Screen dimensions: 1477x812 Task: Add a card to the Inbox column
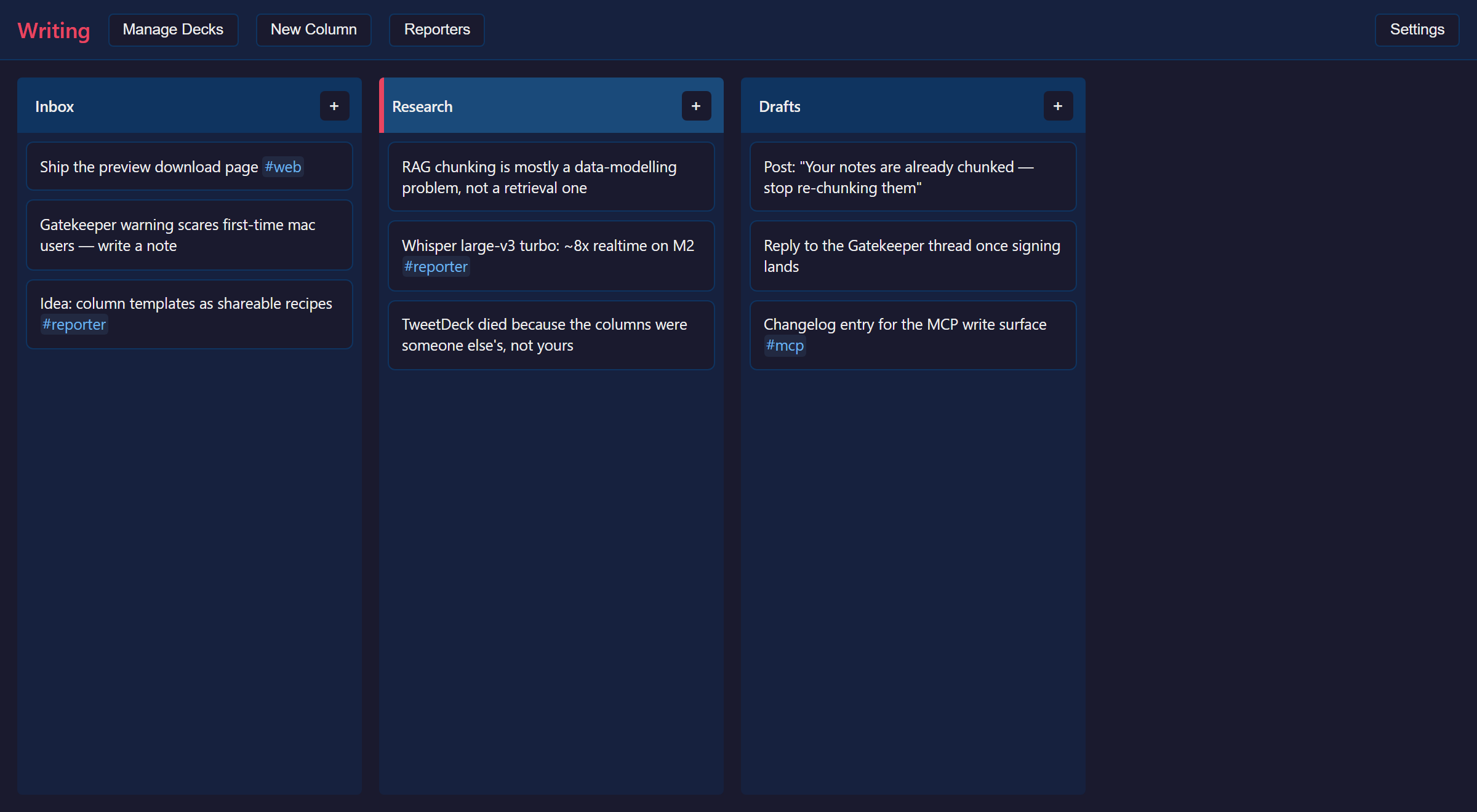tap(334, 106)
